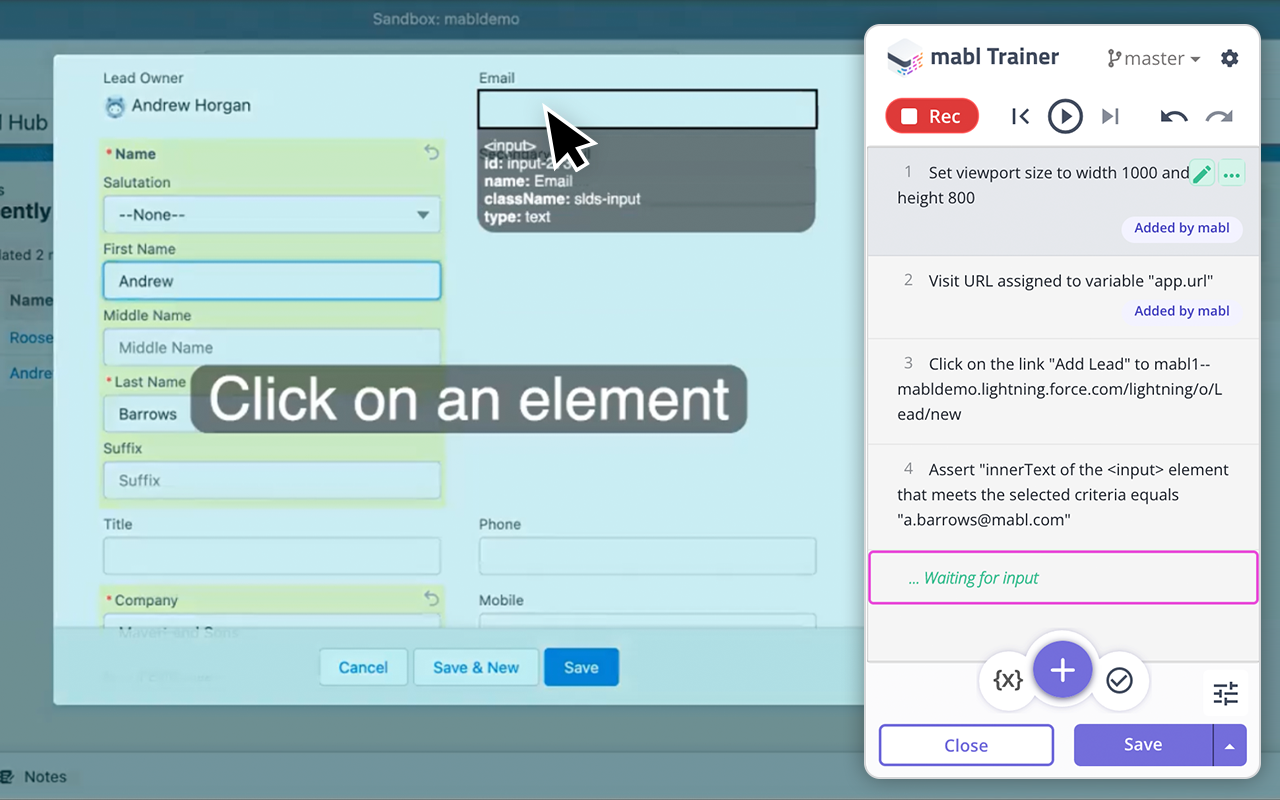Image resolution: width=1280 pixels, height=800 pixels.
Task: Select step 3 Click Add Lead link
Action: (x=1063, y=389)
